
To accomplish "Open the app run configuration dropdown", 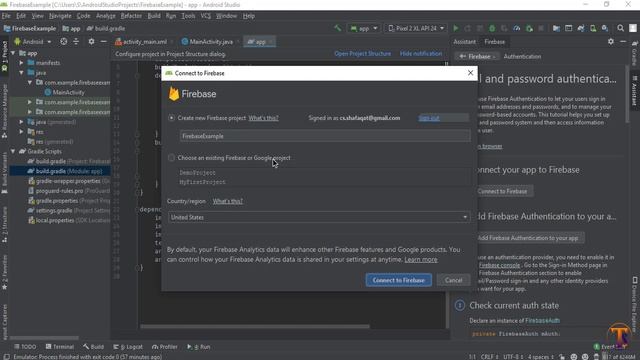I will [363, 28].
